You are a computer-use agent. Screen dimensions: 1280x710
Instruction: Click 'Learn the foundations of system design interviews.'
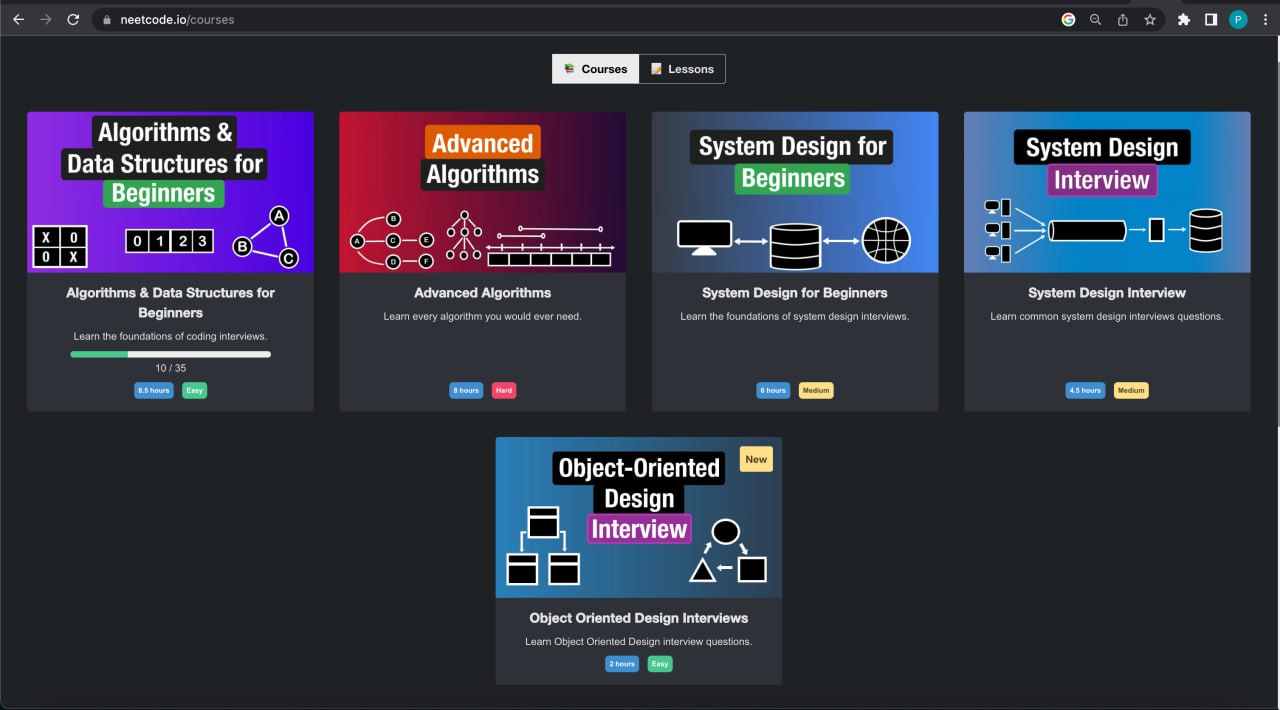pos(795,316)
